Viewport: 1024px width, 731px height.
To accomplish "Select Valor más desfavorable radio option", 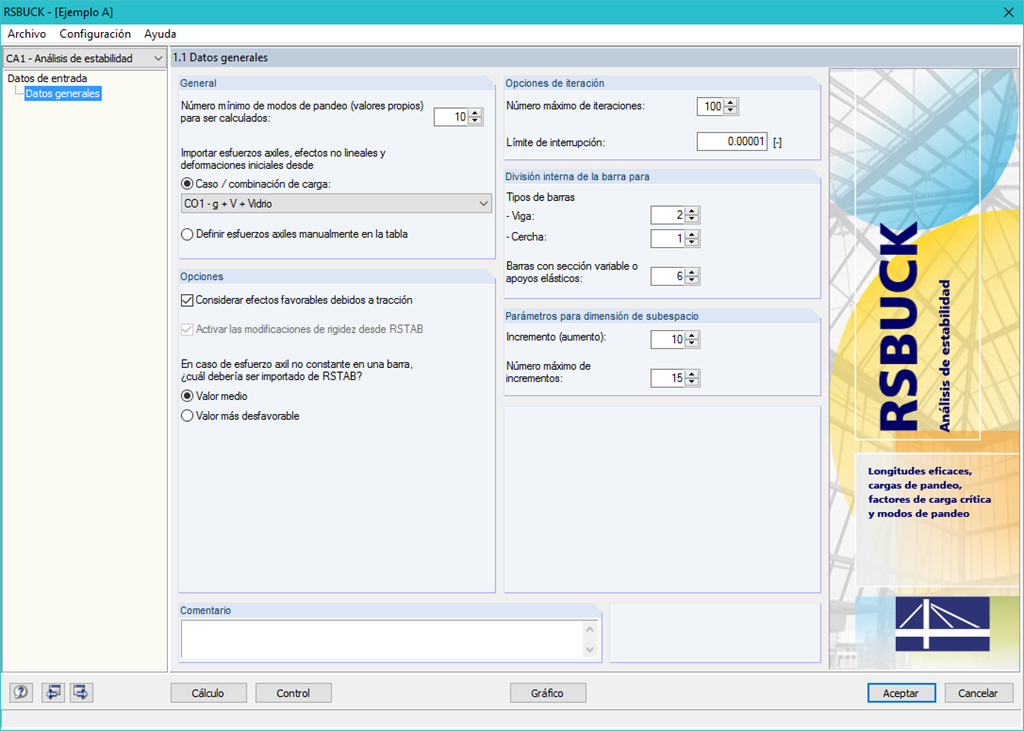I will click(187, 416).
